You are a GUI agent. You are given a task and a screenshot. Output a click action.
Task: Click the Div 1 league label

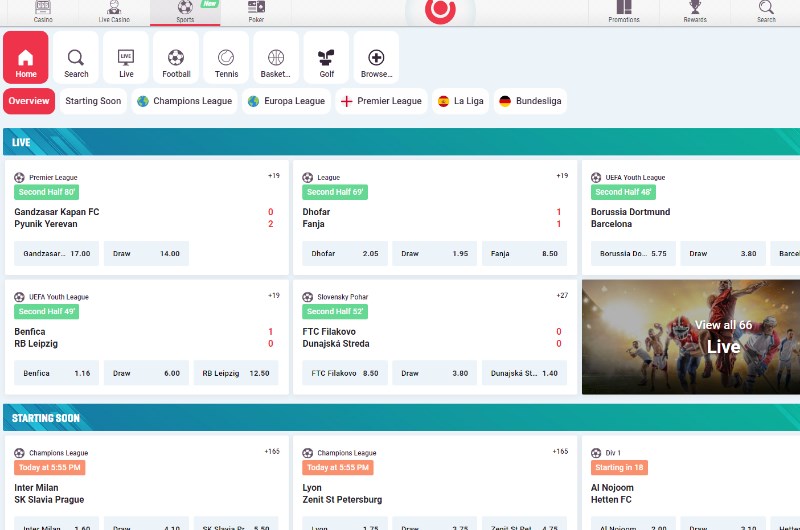(x=613, y=453)
